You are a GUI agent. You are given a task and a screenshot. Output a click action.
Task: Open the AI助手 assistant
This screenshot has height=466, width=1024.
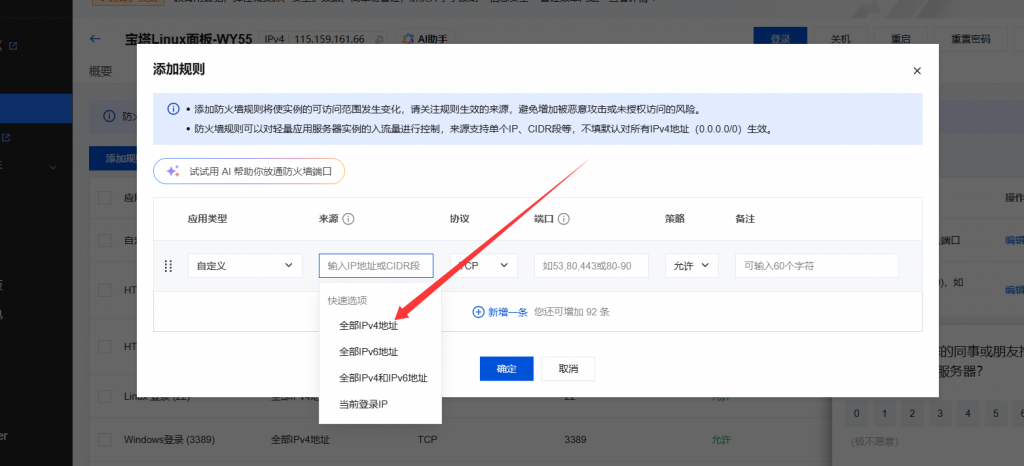coord(425,39)
